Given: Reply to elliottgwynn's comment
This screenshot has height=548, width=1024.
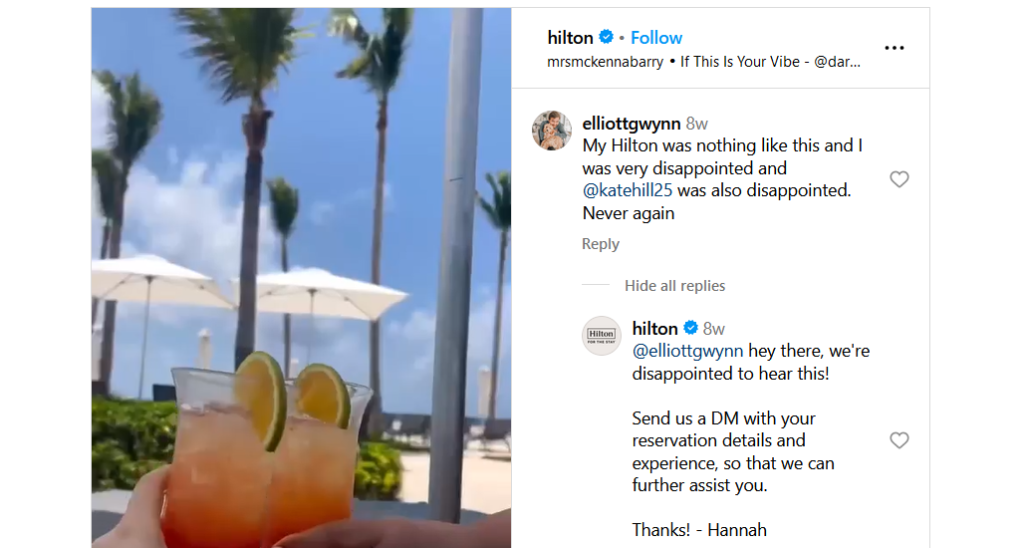Looking at the screenshot, I should pos(600,244).
